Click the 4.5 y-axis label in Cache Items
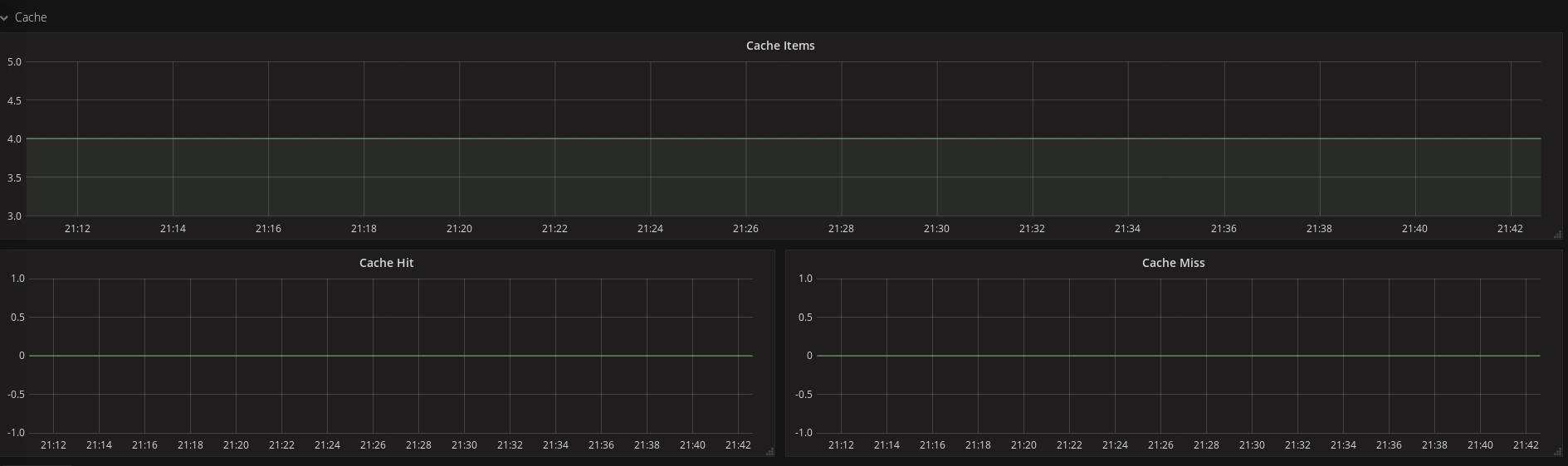The width and height of the screenshot is (1568, 466). tap(14, 101)
